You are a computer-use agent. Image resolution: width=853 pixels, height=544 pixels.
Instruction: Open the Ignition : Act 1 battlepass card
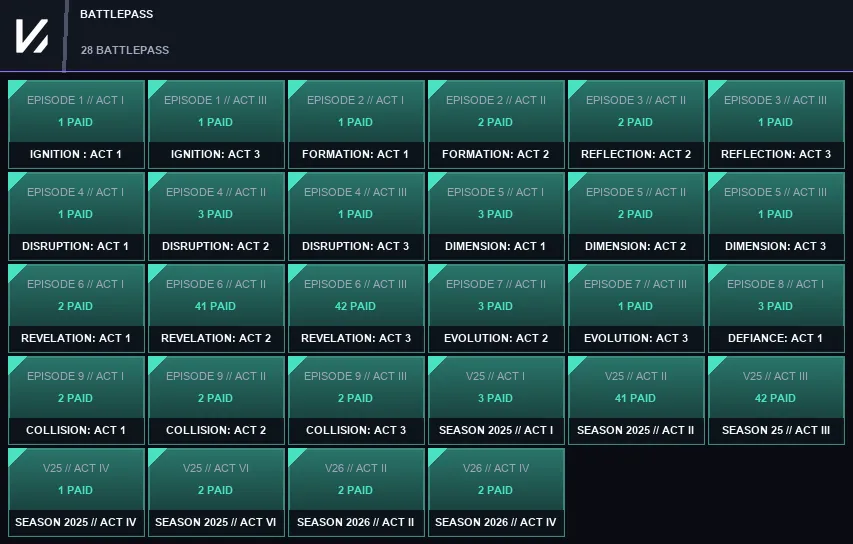(x=76, y=125)
